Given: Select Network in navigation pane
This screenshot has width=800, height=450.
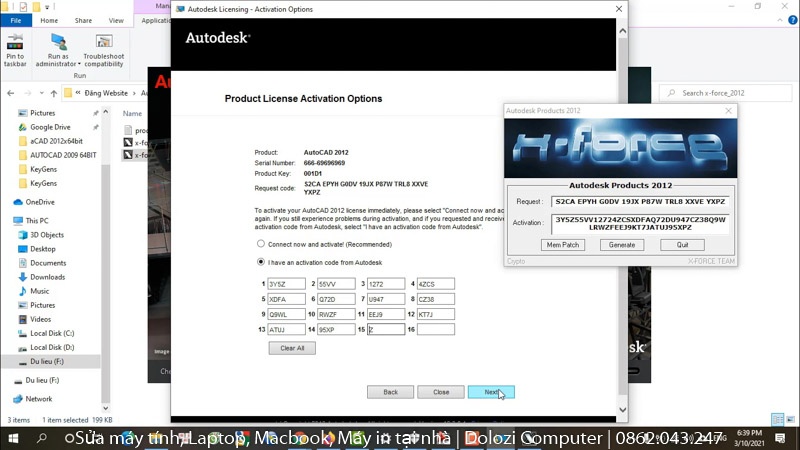Looking at the screenshot, I should 39,399.
